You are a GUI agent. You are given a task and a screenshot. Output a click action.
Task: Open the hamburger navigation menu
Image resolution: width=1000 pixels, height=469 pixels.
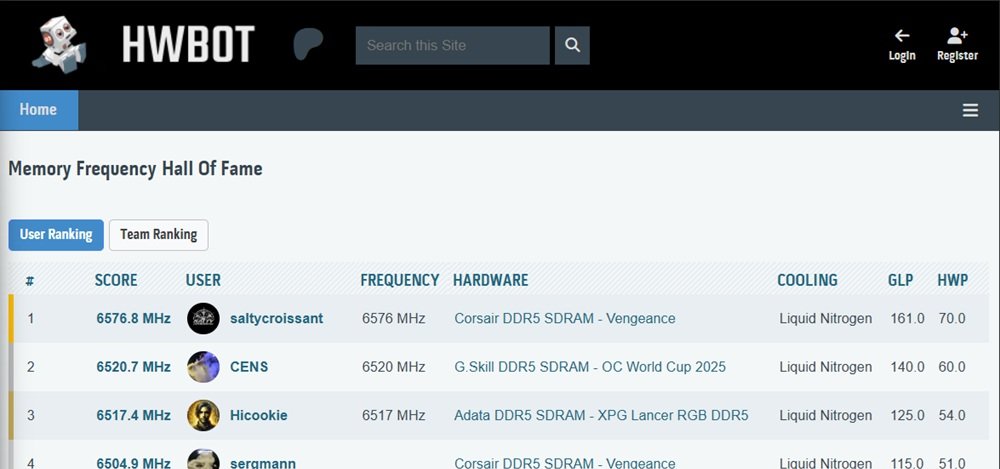(x=970, y=110)
